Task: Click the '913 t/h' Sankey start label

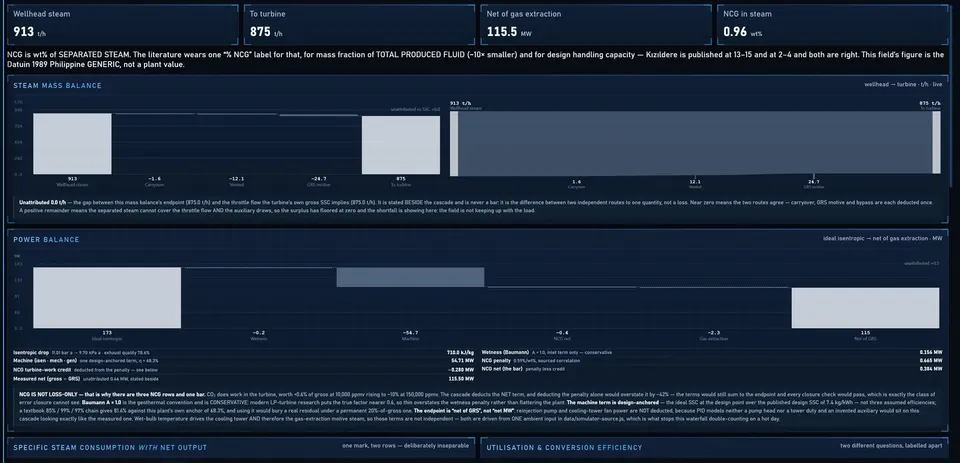Action: click(460, 103)
